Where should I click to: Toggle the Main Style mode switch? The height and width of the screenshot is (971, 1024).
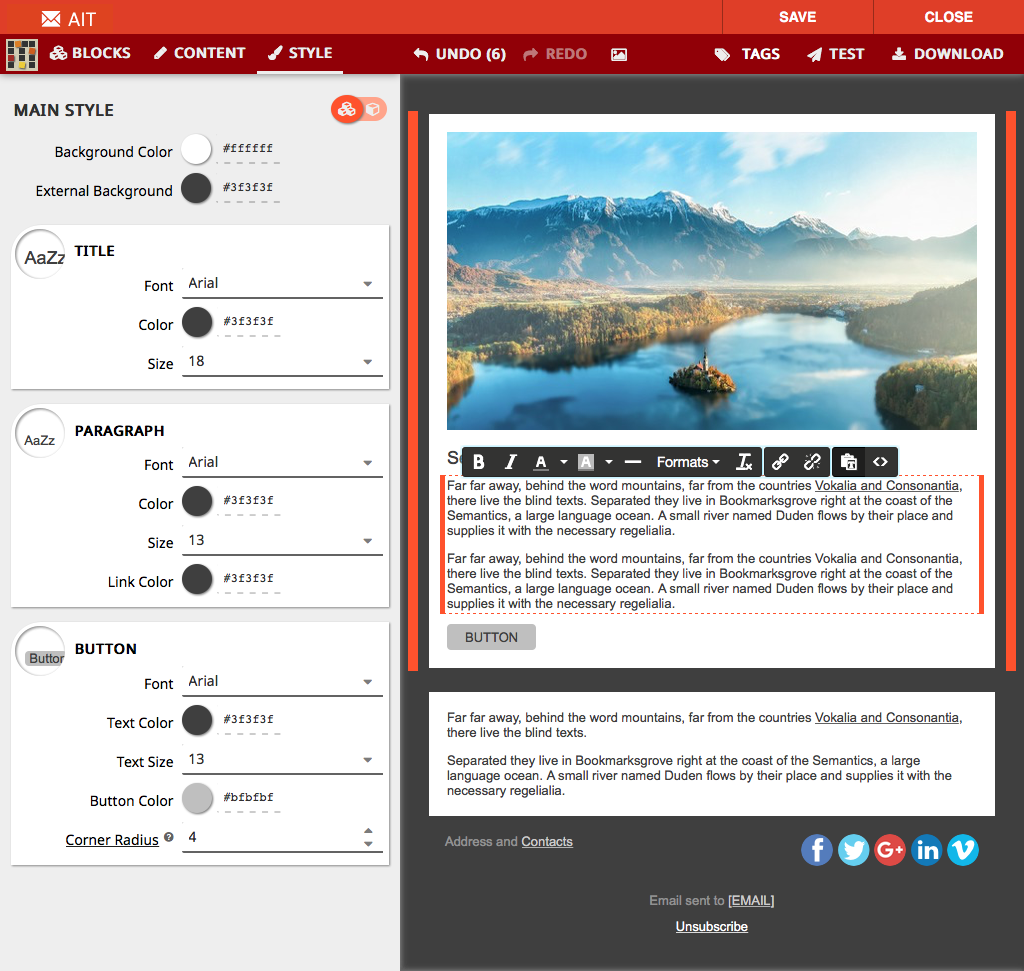coord(359,110)
